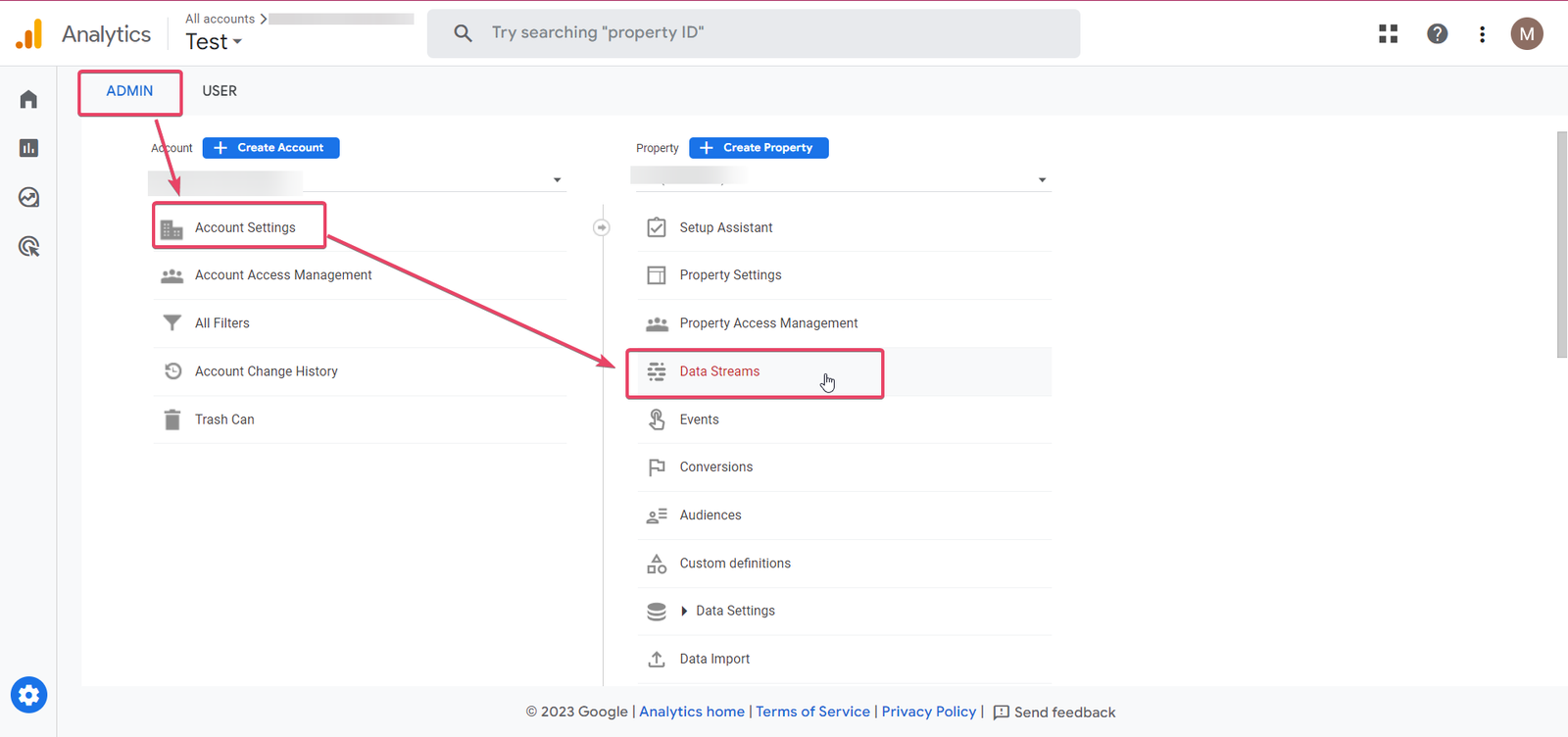Click the vertical scrollbar on the right

click(1561, 245)
